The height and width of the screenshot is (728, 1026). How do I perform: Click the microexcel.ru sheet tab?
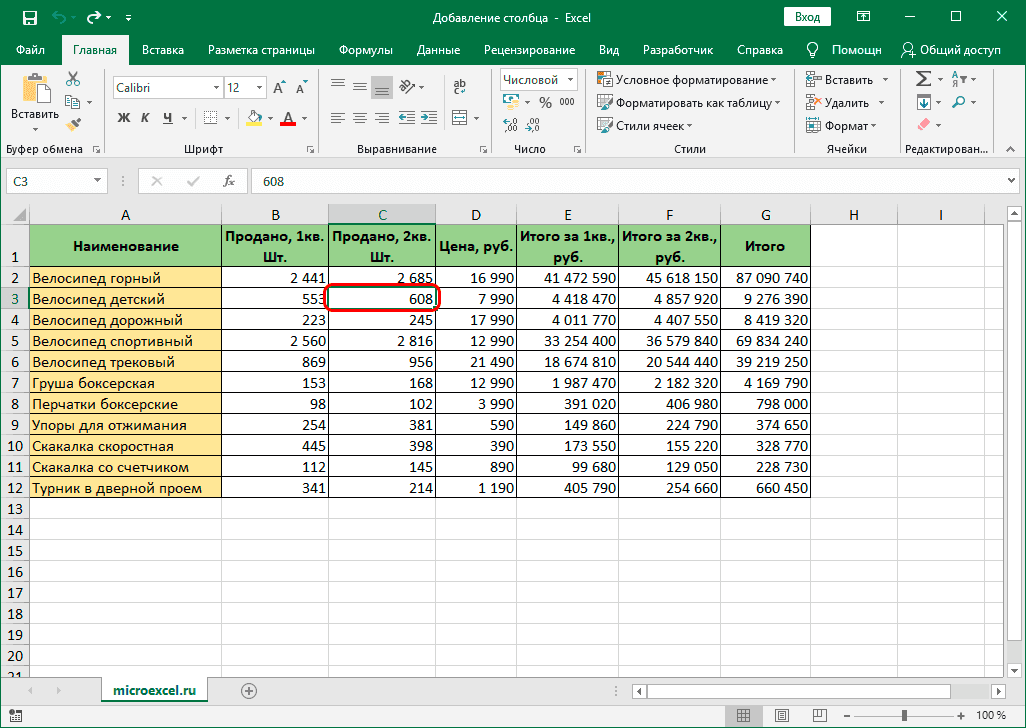[154, 689]
